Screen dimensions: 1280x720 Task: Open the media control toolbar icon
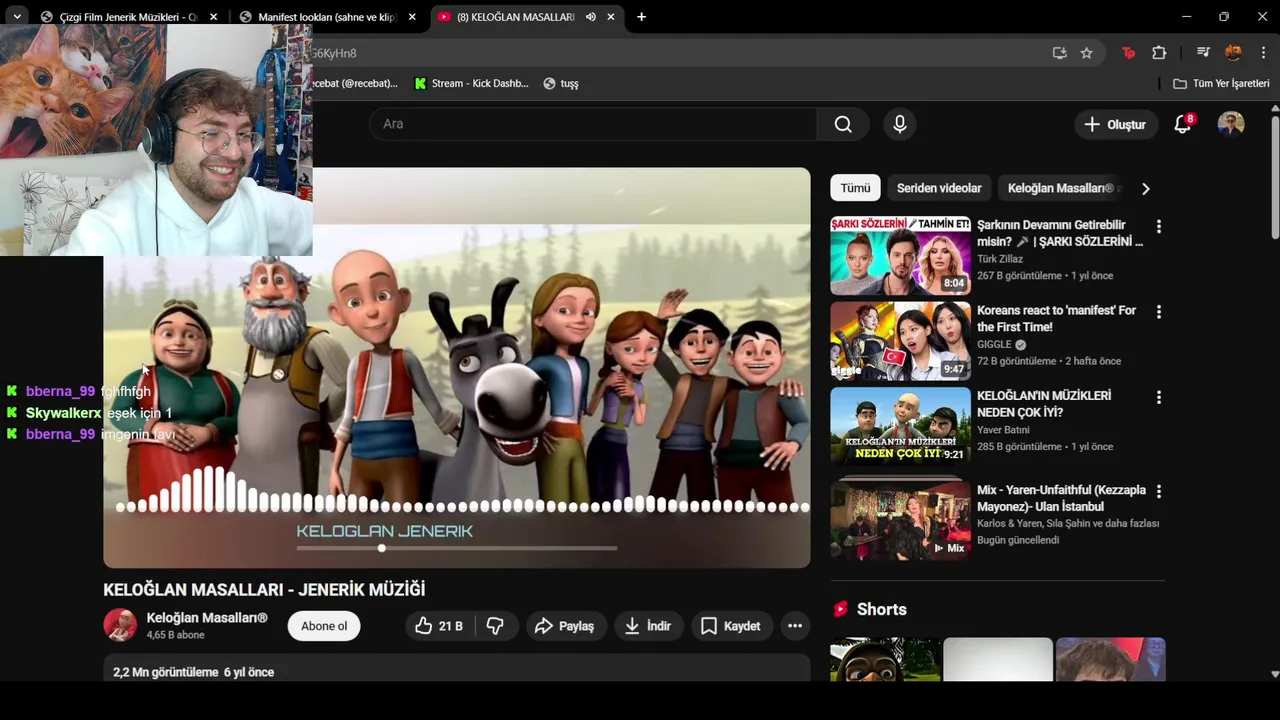point(1203,53)
